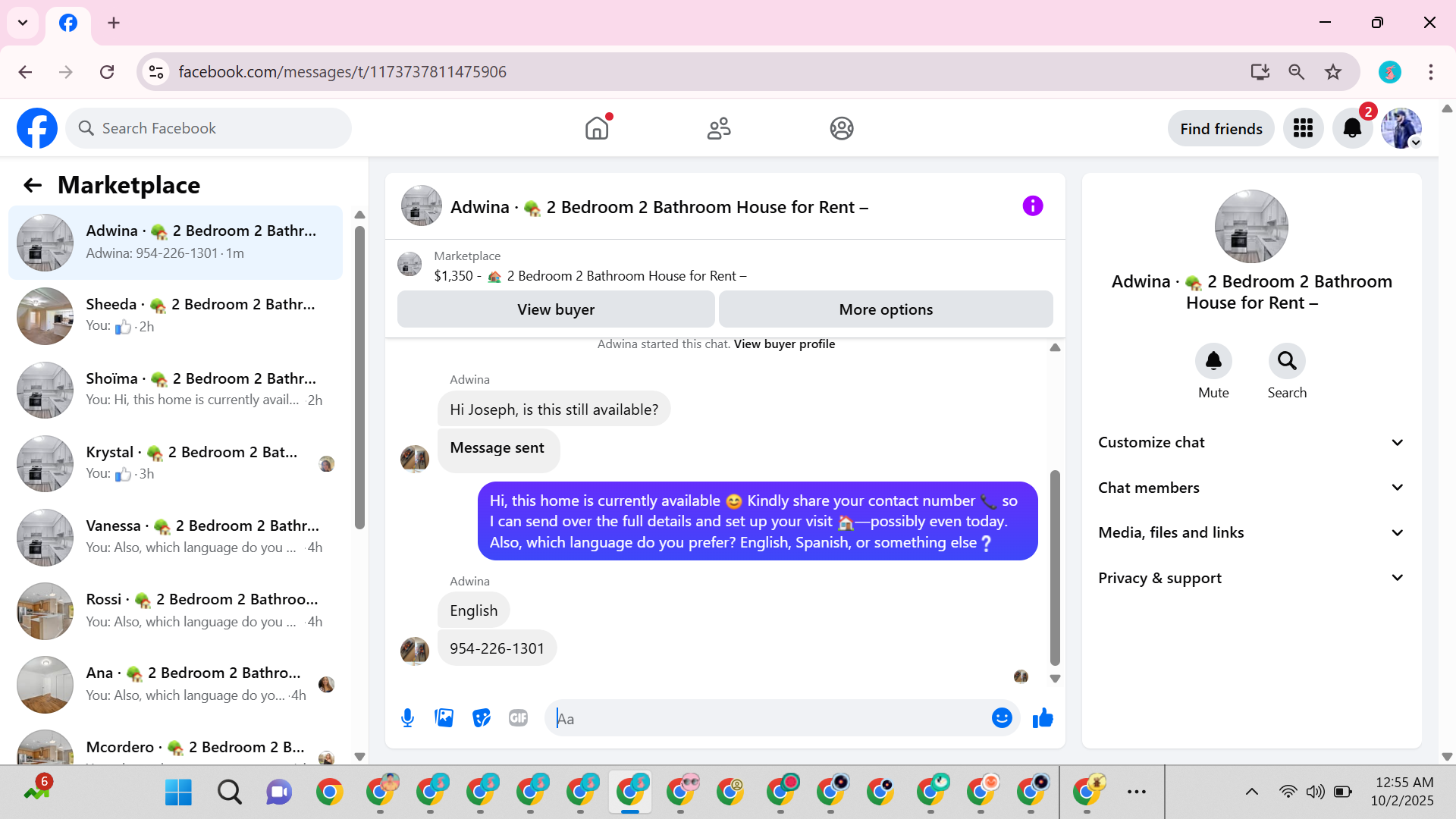Viewport: 1456px width, 819px height.
Task: Open the Facebook menu grid icon
Action: pyautogui.click(x=1303, y=129)
